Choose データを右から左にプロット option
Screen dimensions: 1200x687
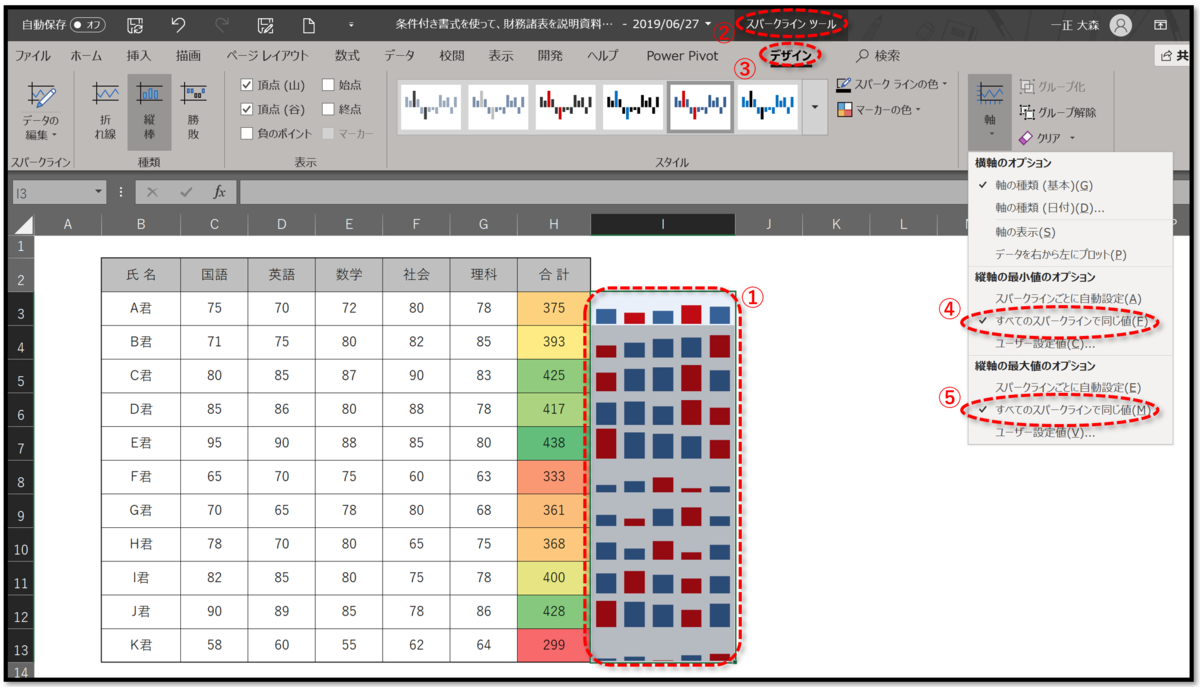click(1070, 255)
